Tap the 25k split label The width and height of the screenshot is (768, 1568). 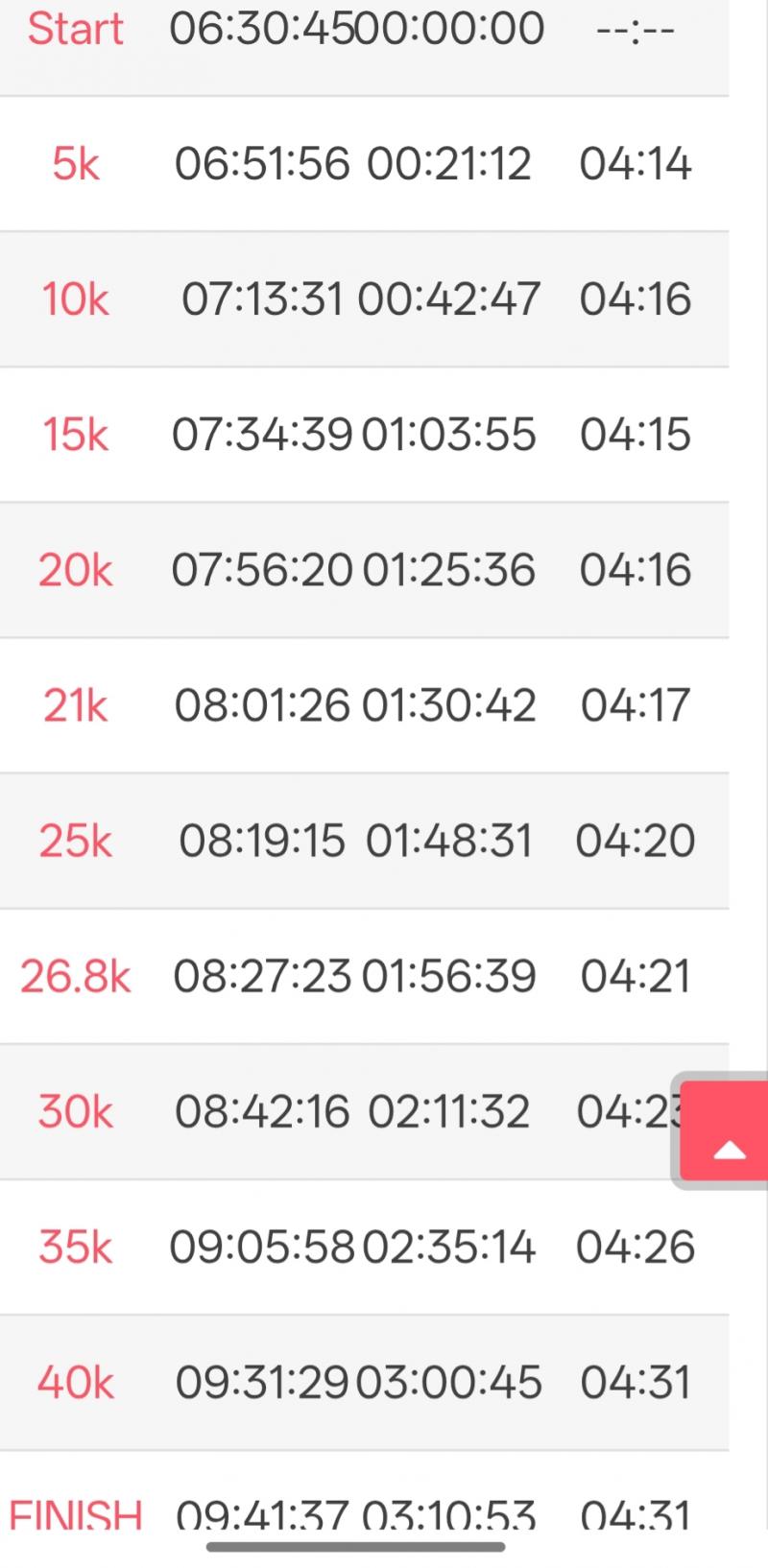(75, 842)
